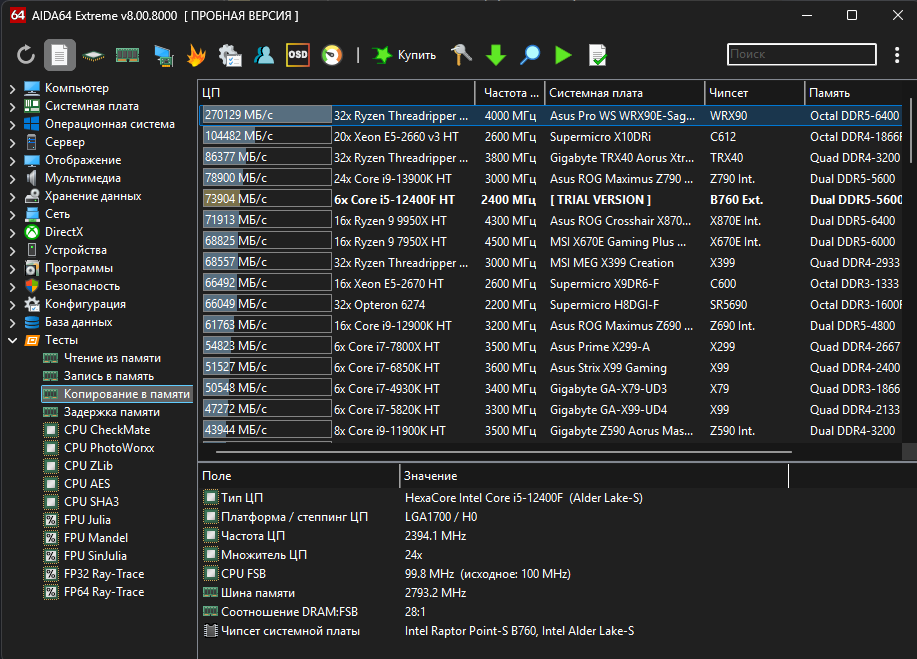Click the flame stability test icon

196,55
